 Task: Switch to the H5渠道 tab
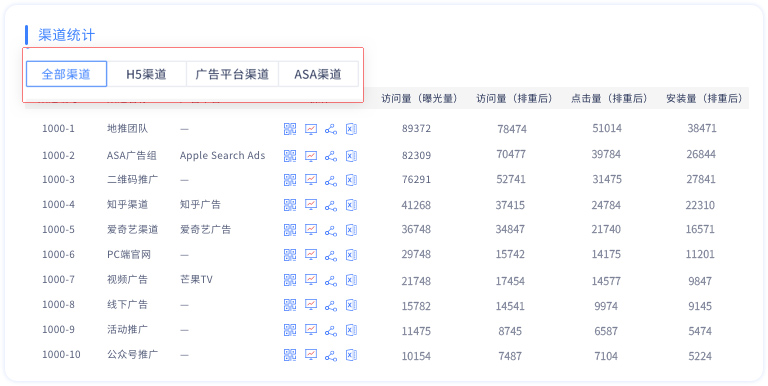coord(146,74)
